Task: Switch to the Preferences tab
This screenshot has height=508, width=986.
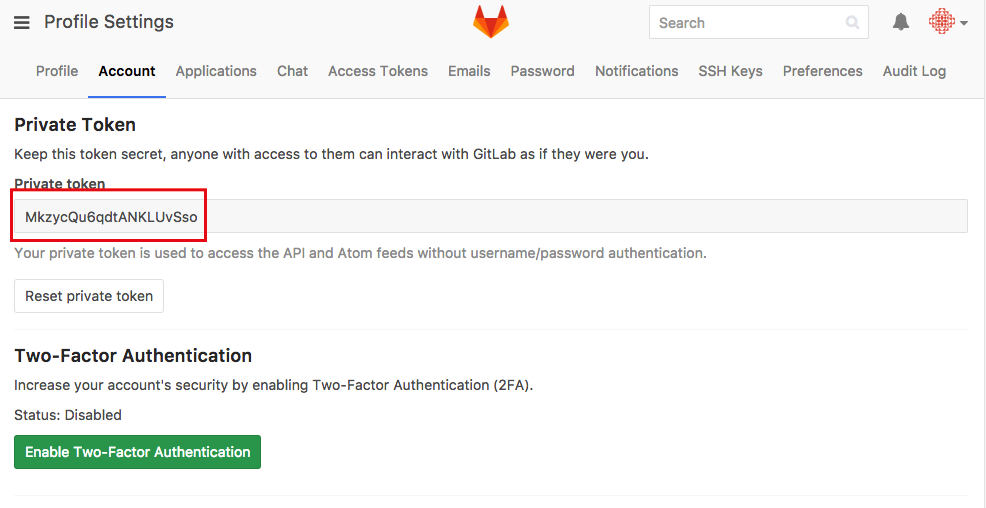Action: tap(823, 71)
